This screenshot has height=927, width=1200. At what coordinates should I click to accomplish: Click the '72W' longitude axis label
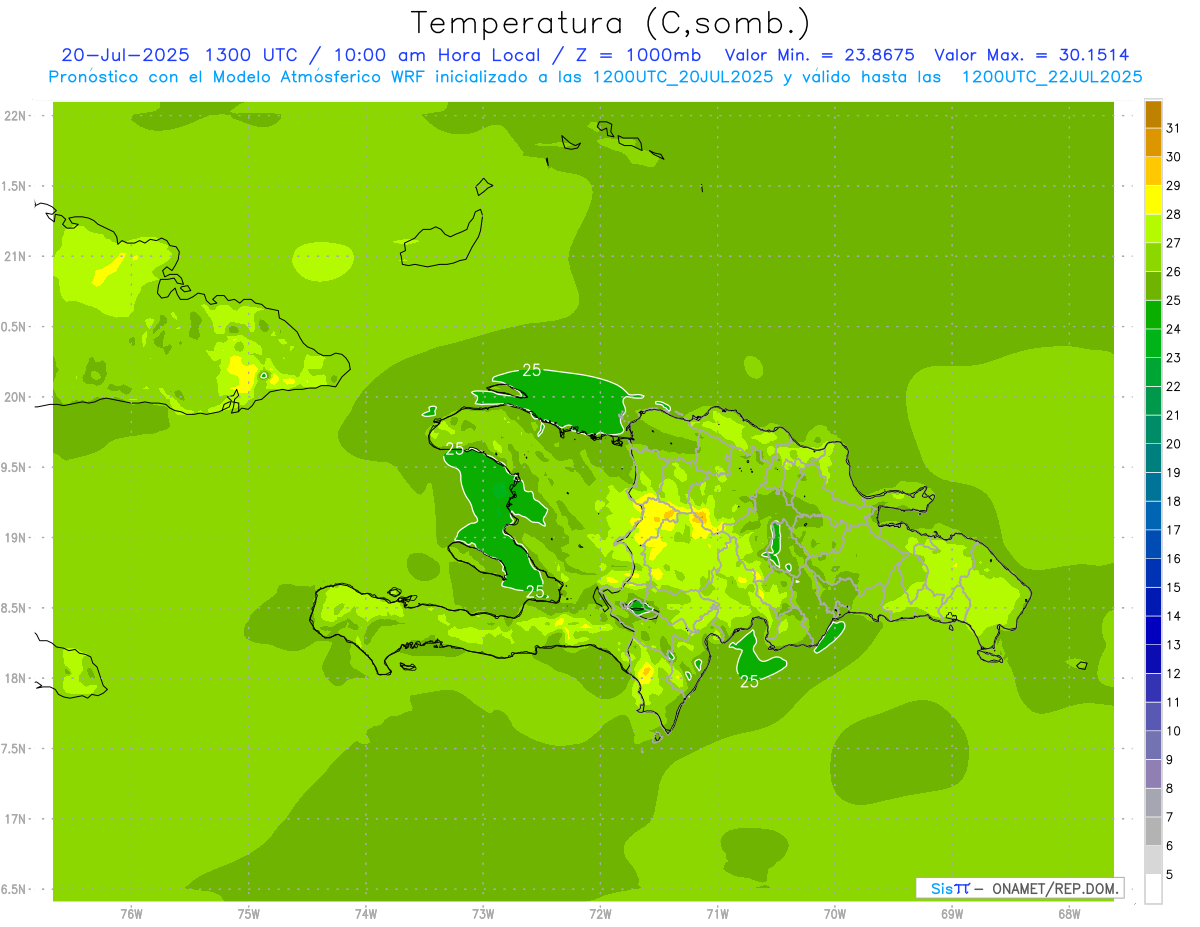[601, 914]
